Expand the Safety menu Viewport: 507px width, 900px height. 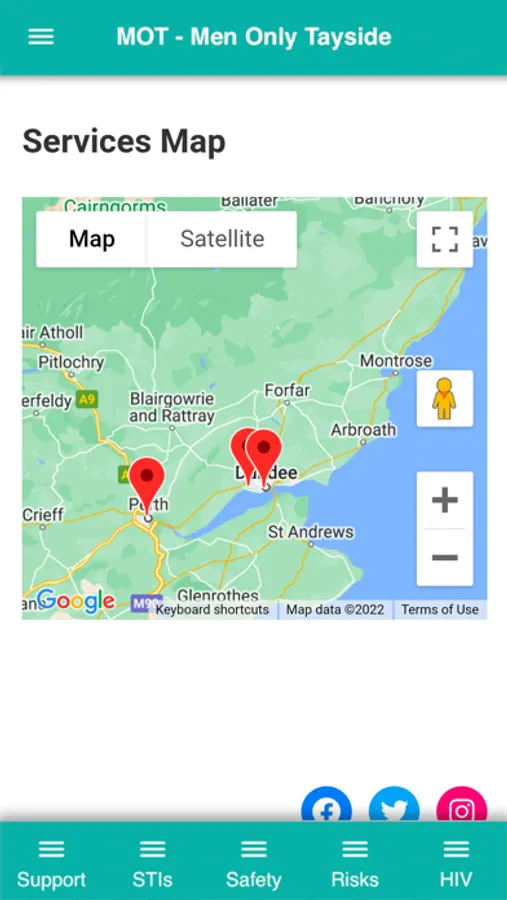(254, 863)
